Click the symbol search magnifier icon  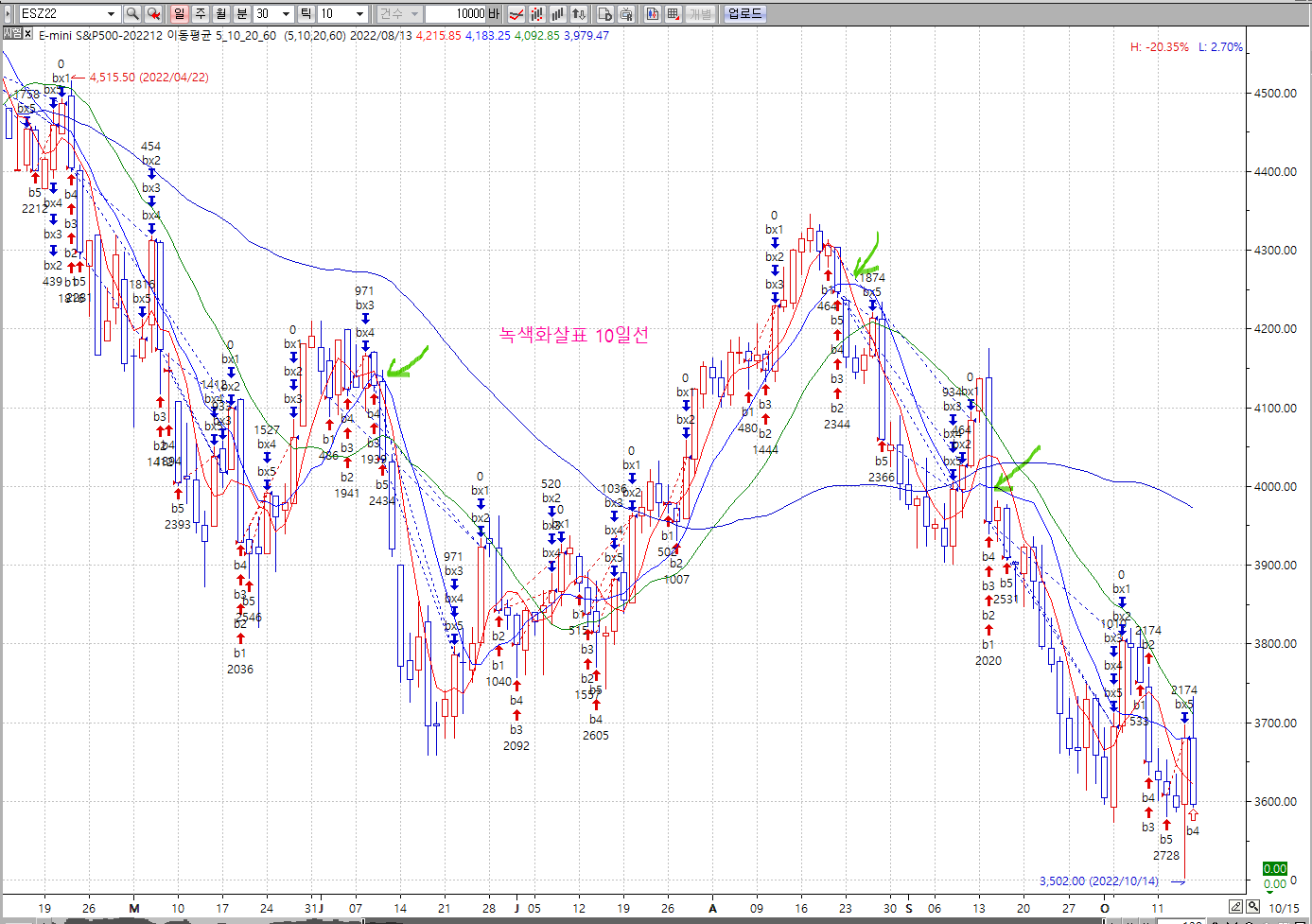[x=132, y=13]
